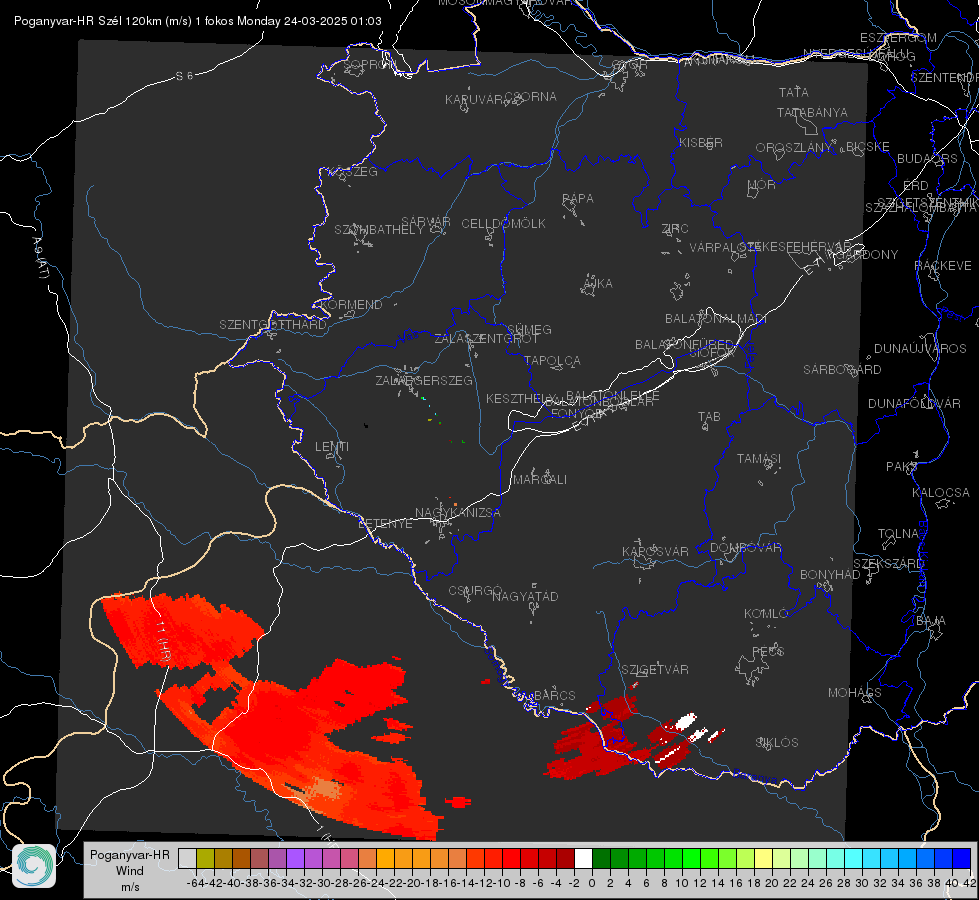Viewport: 979px width, 900px height.
Task: Select the TOLNA label
Action: click(x=898, y=534)
